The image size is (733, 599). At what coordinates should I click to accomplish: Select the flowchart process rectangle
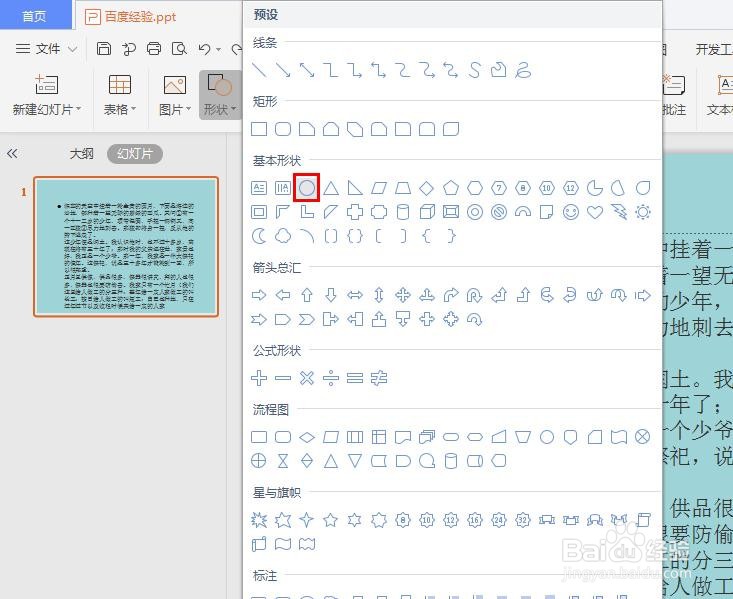tap(259, 437)
